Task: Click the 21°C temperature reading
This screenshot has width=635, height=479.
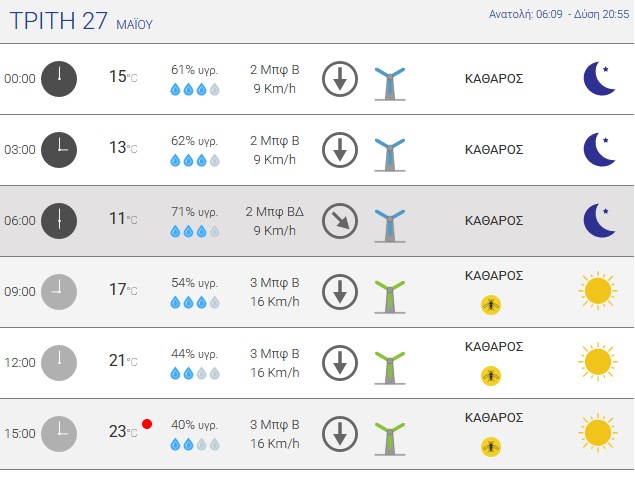Action: pyautogui.click(x=123, y=360)
